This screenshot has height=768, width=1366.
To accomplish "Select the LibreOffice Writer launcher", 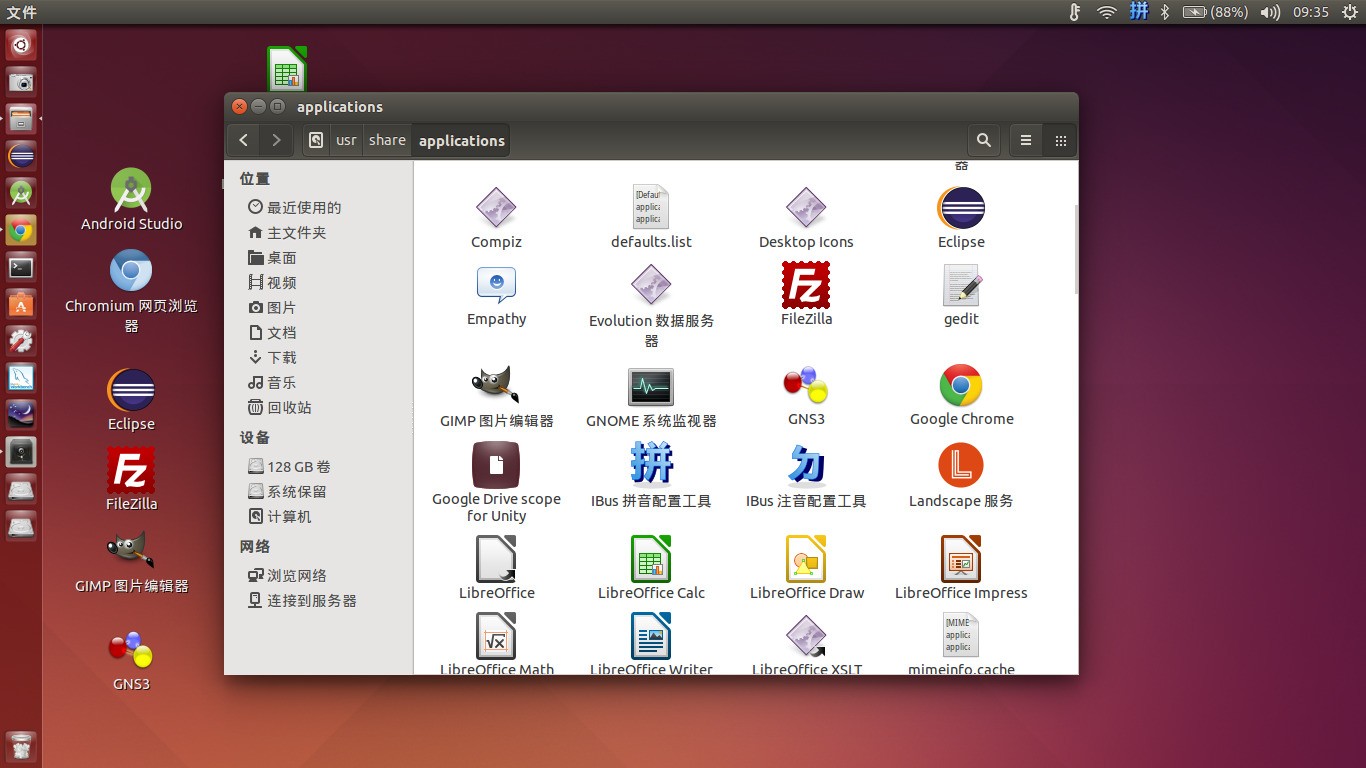I will [651, 643].
